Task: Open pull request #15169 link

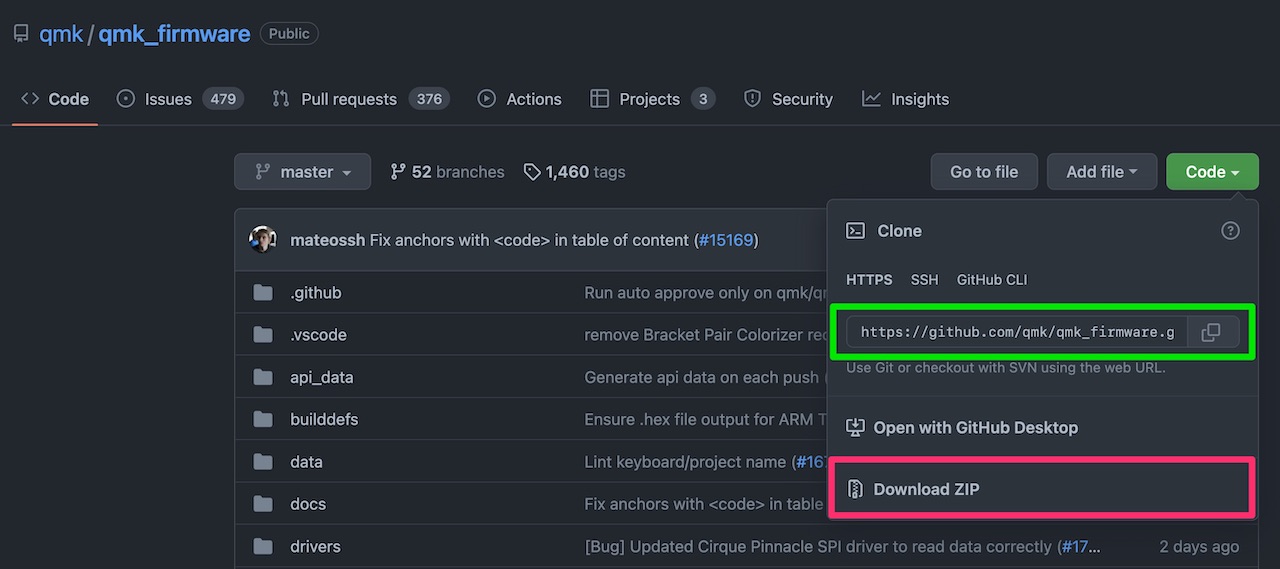Action: (725, 240)
